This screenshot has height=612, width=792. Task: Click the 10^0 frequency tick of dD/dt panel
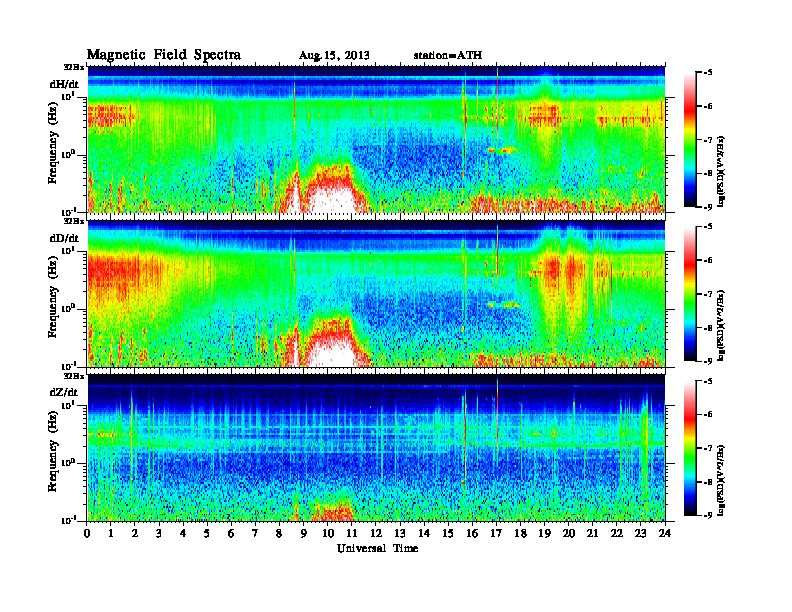tap(68, 308)
